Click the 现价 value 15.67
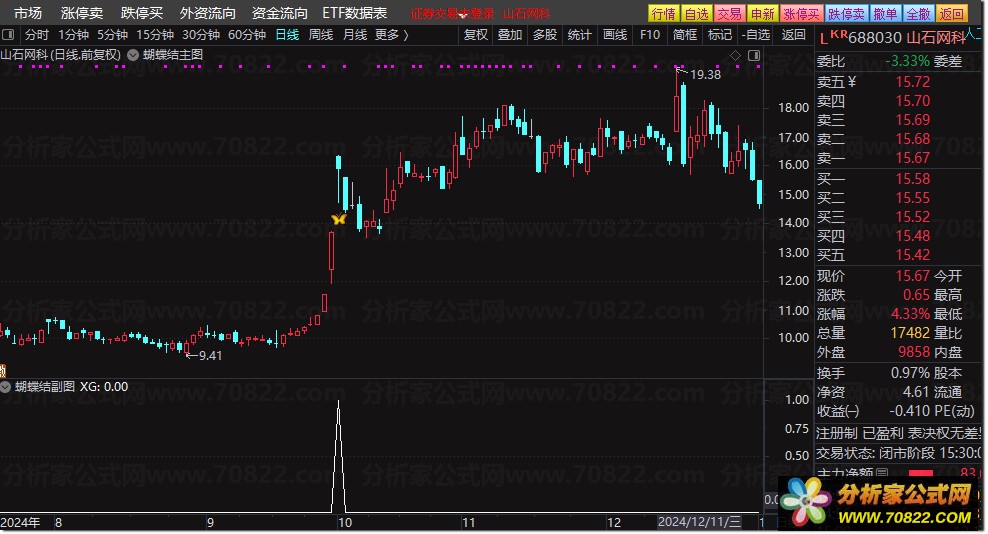The height and width of the screenshot is (534, 988). [x=912, y=276]
